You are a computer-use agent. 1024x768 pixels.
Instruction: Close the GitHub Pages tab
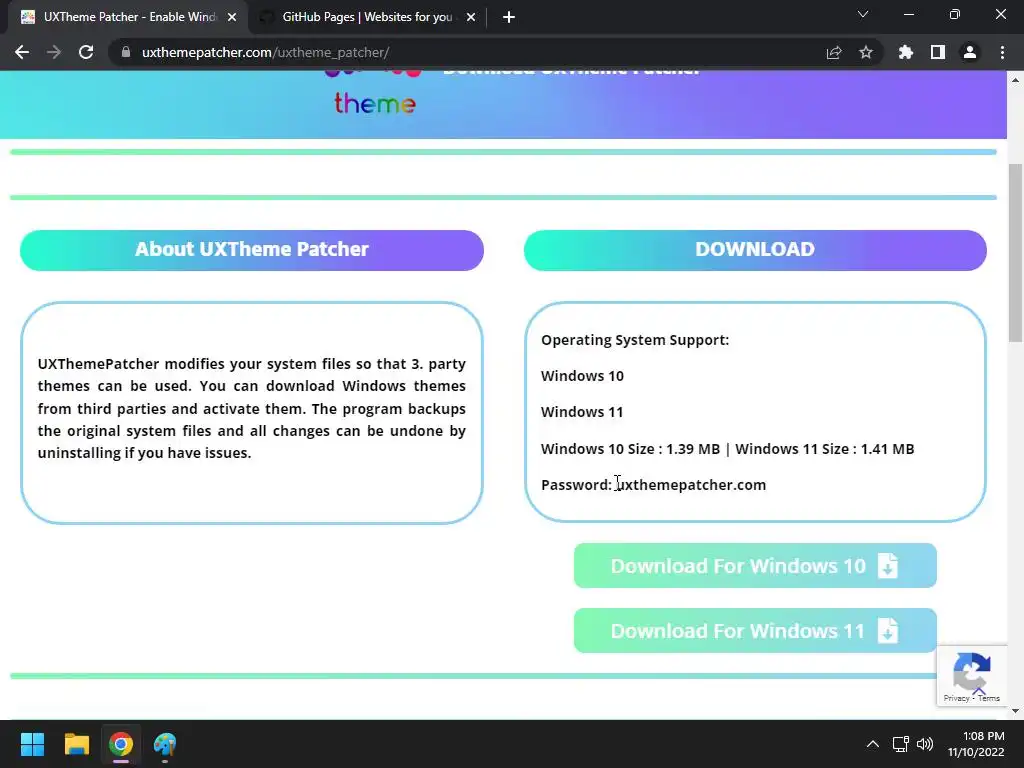471,17
